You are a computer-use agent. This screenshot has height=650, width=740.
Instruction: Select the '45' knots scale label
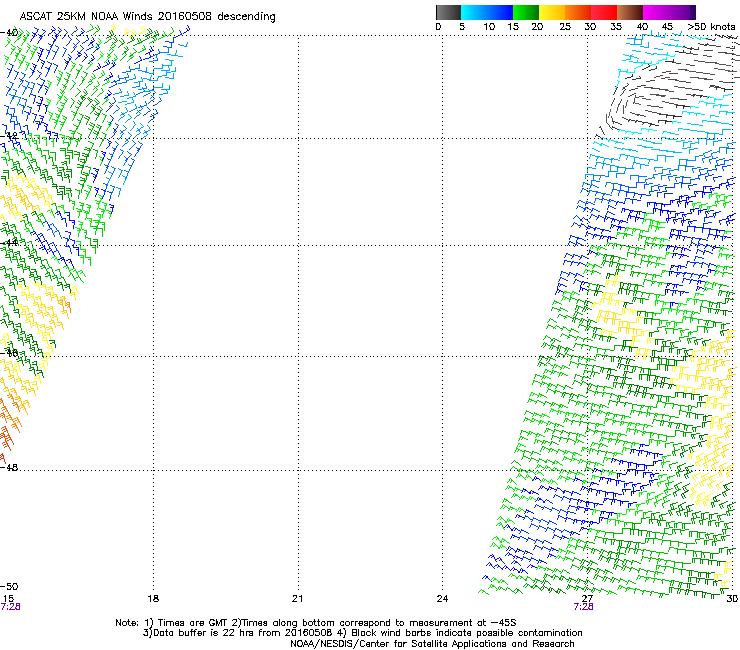(667, 27)
